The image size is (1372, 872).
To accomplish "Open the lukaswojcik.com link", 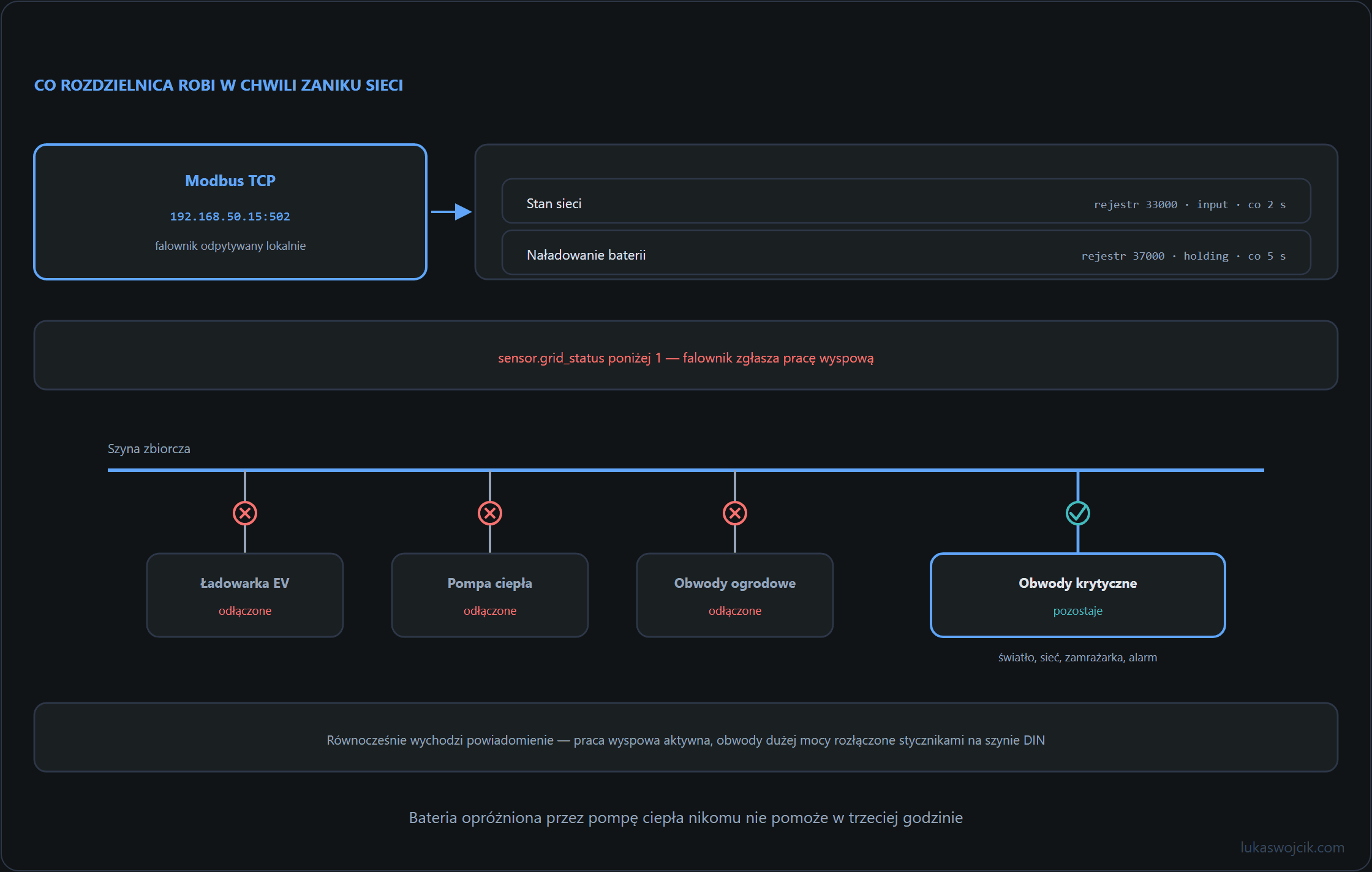I will pyautogui.click(x=1292, y=848).
